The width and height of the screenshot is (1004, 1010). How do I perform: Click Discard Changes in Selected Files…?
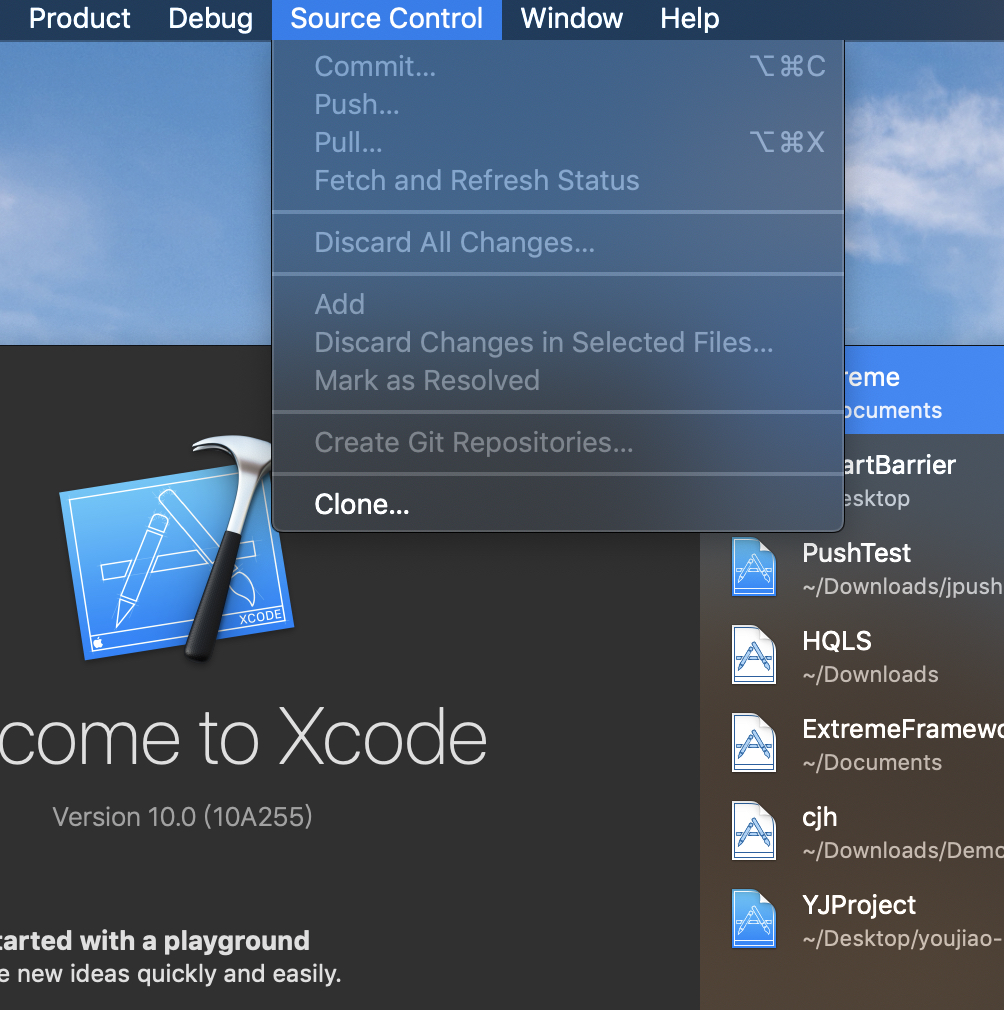click(x=558, y=342)
